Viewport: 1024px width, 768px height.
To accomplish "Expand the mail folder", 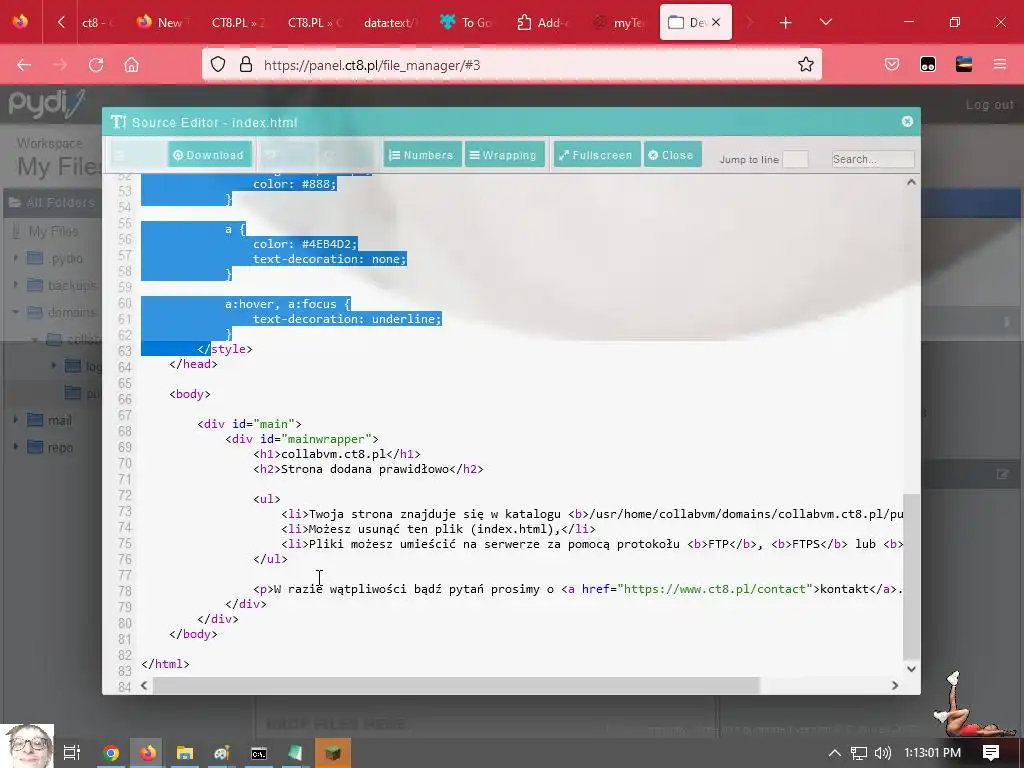I will [16, 420].
